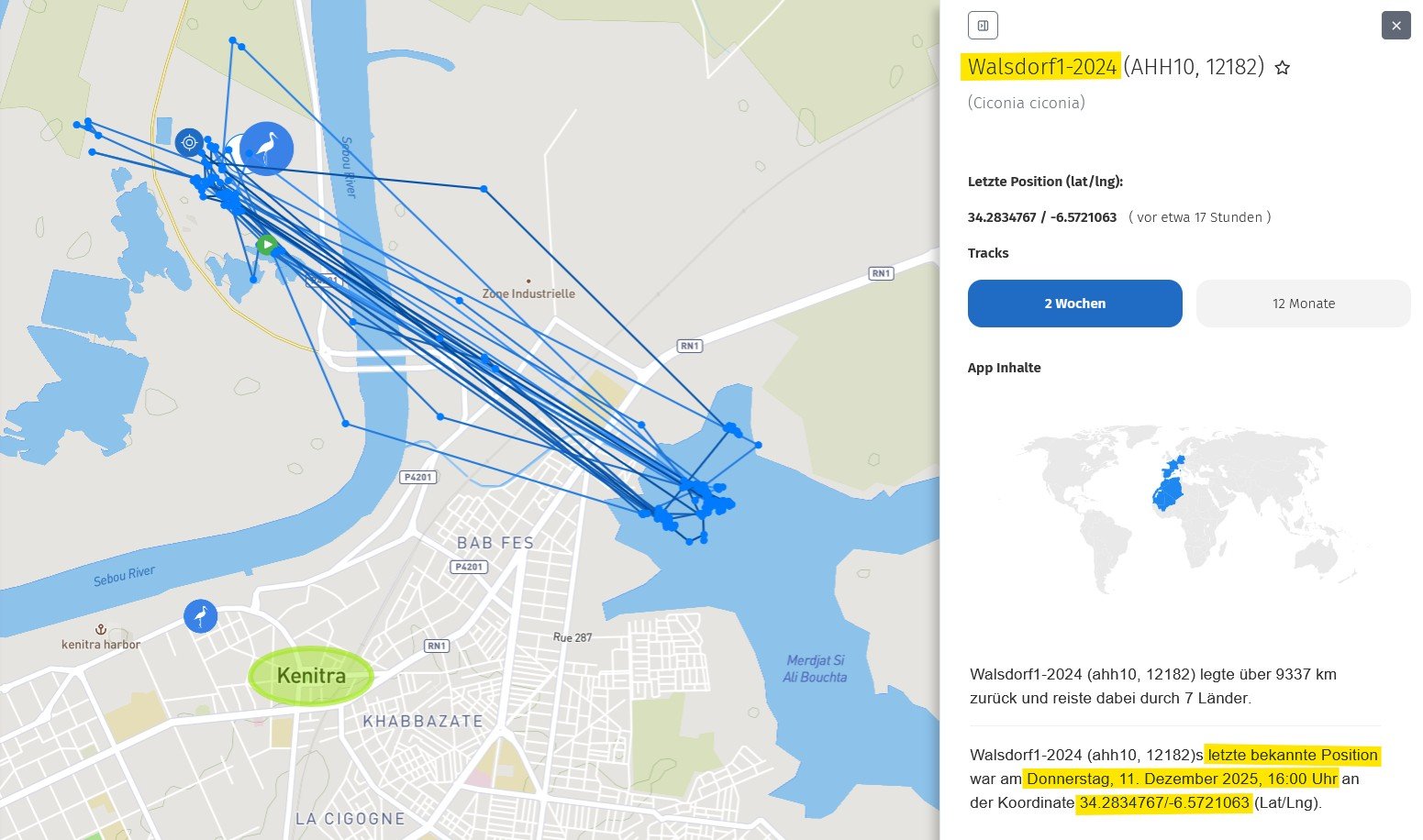Click the kenitra harbor anchor icon
The image size is (1423, 840).
(101, 630)
